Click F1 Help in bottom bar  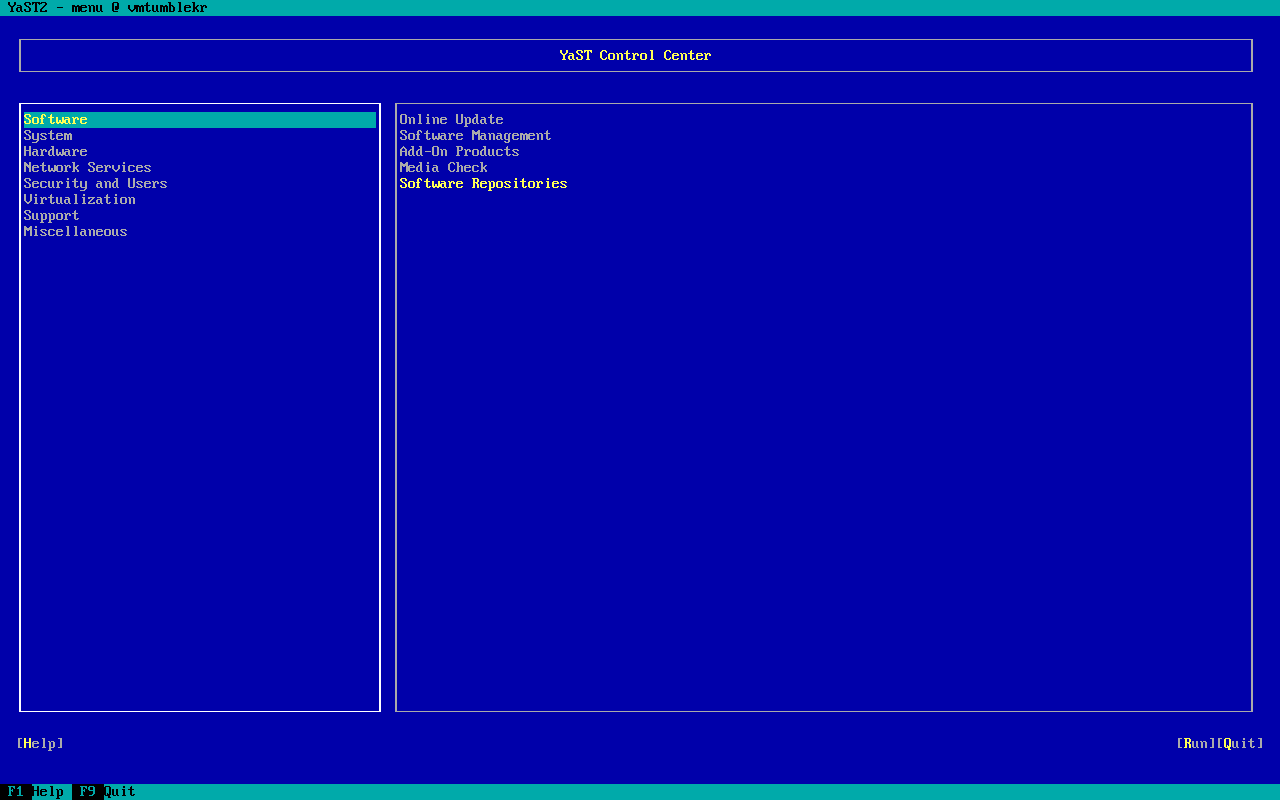(36, 792)
